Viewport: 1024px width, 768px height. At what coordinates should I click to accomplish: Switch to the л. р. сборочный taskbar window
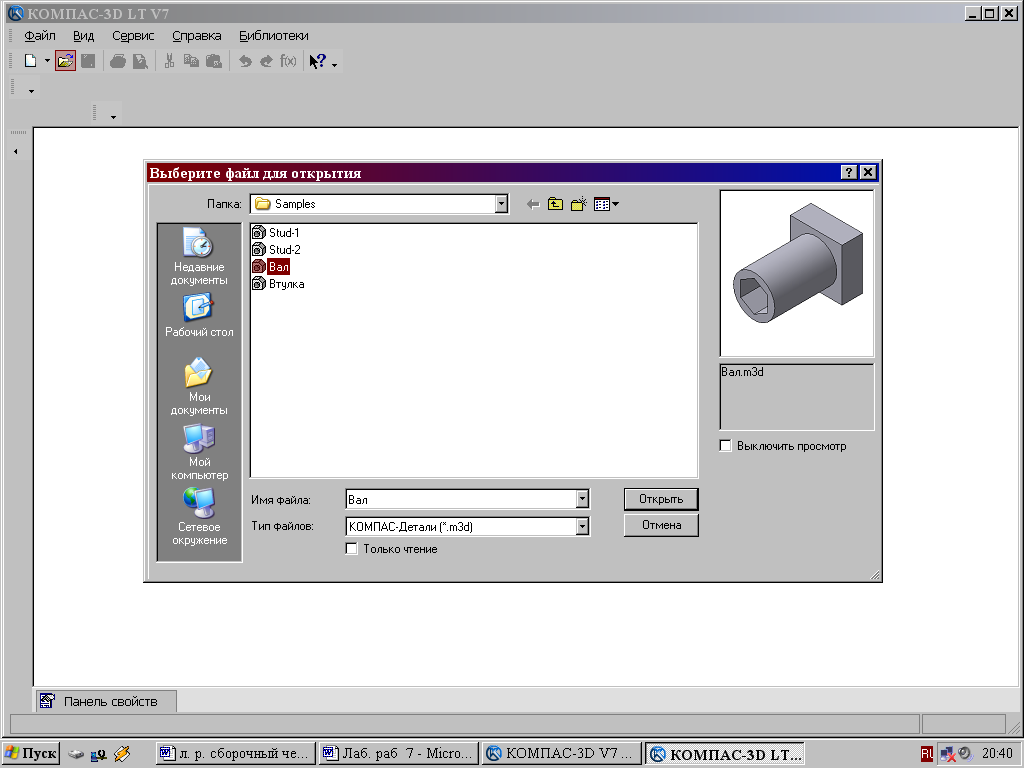[x=236, y=754]
